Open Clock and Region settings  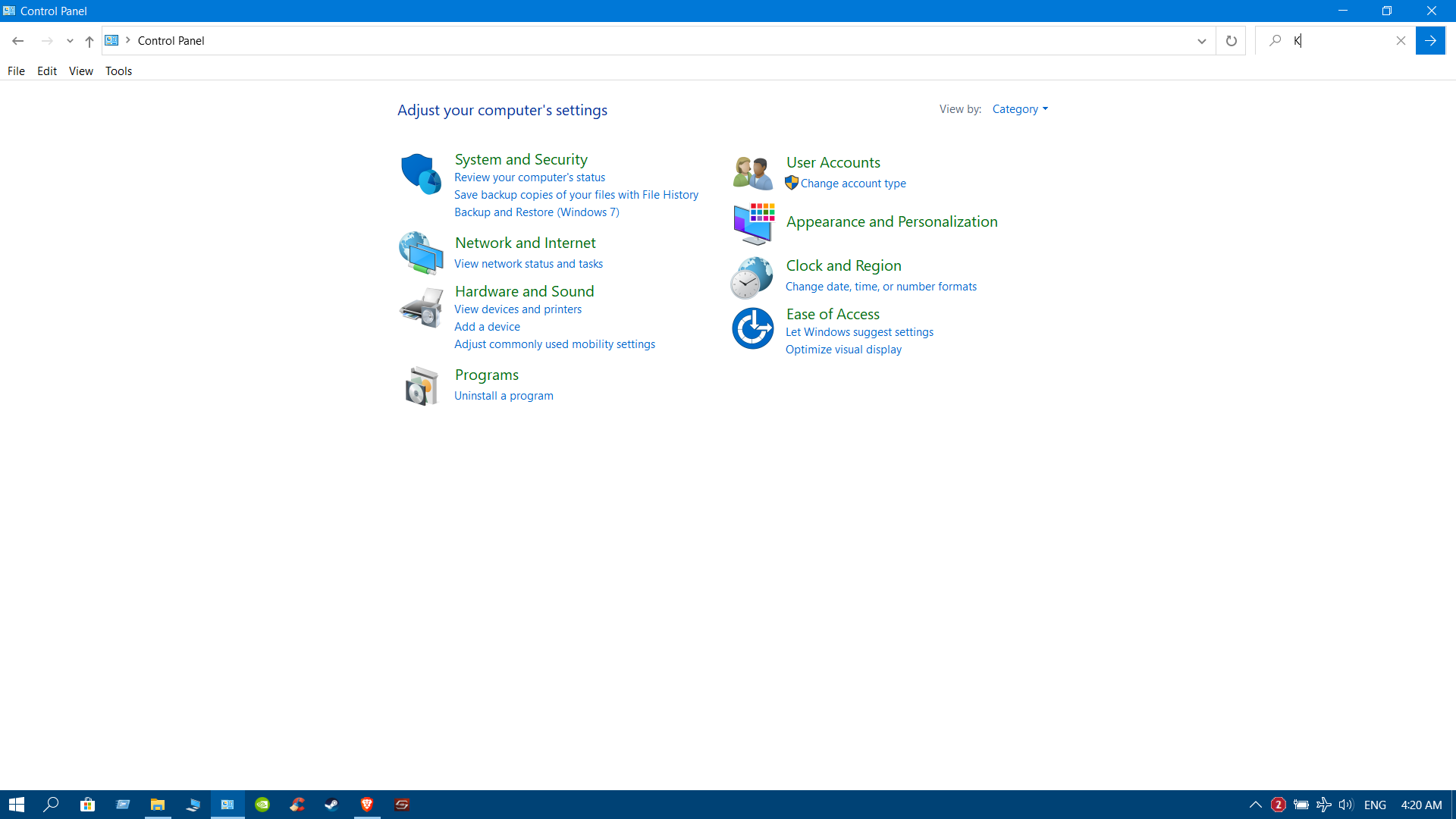843,265
